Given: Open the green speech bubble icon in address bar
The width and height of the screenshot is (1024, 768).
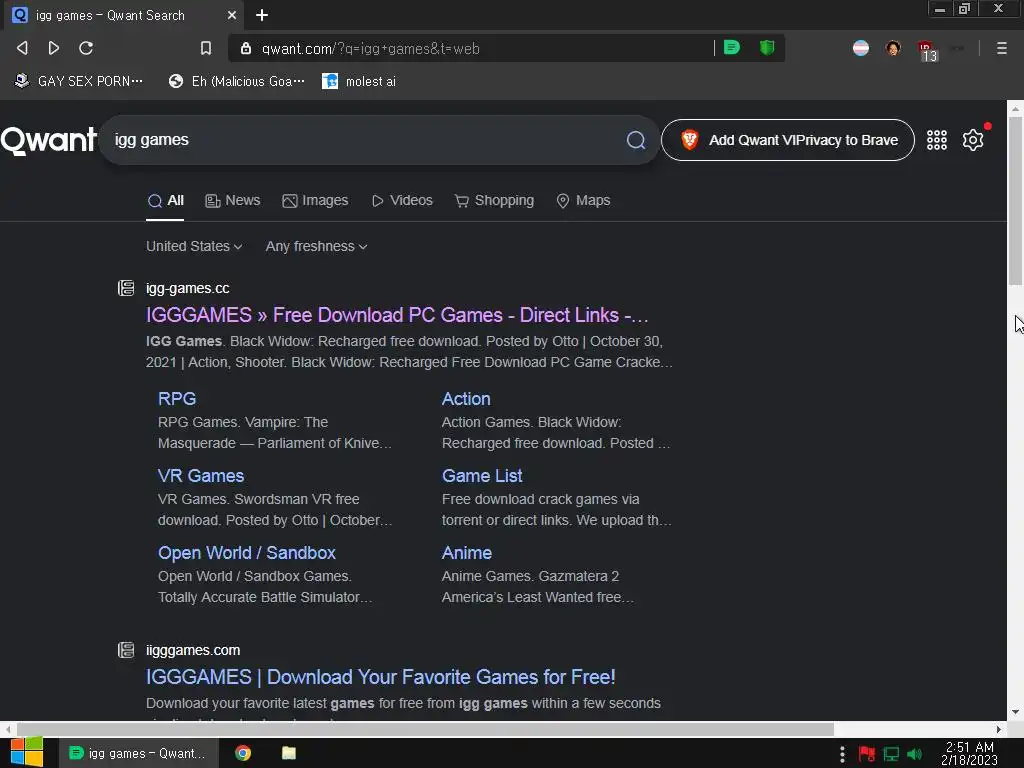Looking at the screenshot, I should pos(731,48).
